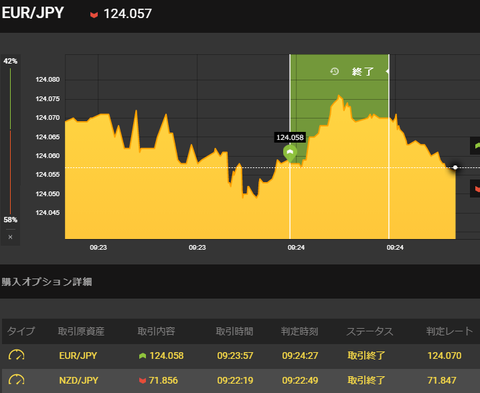Click the red down arrow beside 71.856
480x393 pixels.
tap(142, 380)
